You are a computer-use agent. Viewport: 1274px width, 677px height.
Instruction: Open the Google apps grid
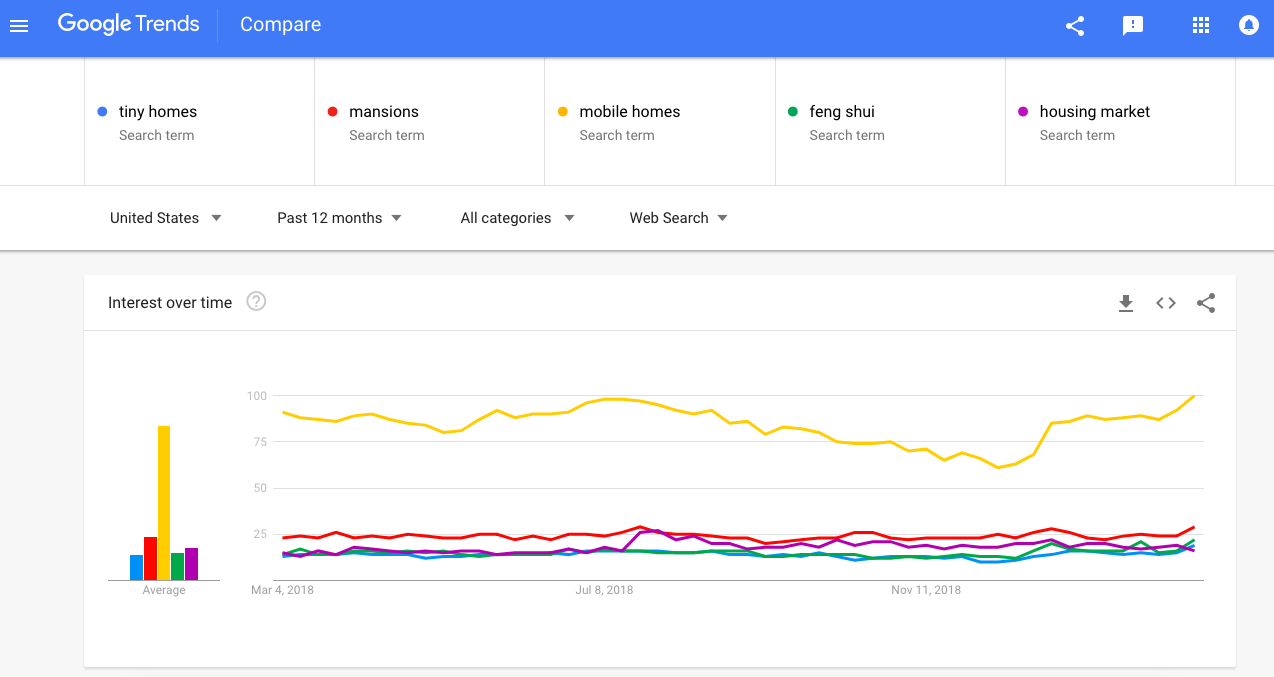tap(1200, 25)
